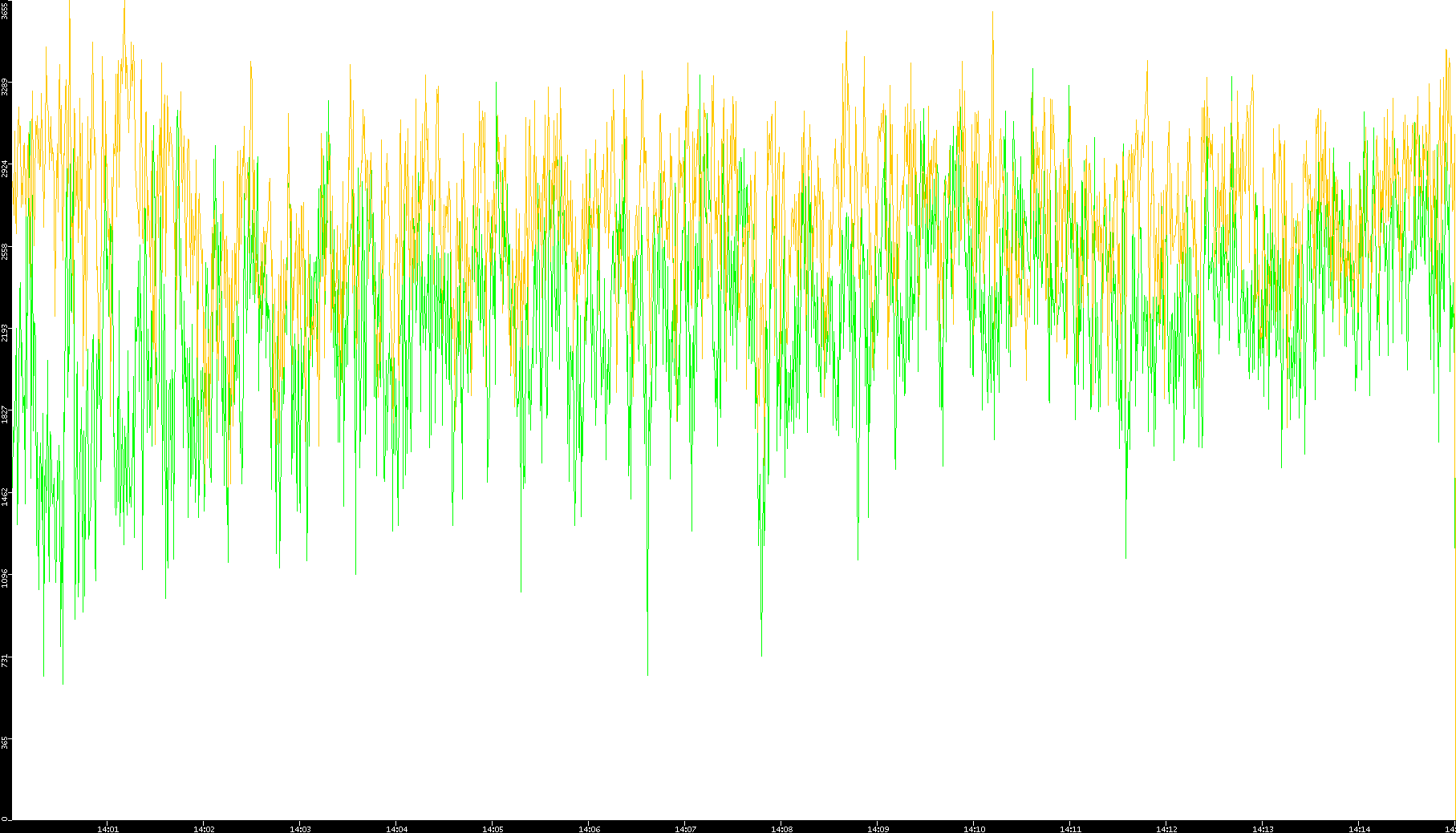Viewport: 1456px width, 833px height.
Task: Select the 3289 value axis label
Action: pyautogui.click(x=5, y=87)
